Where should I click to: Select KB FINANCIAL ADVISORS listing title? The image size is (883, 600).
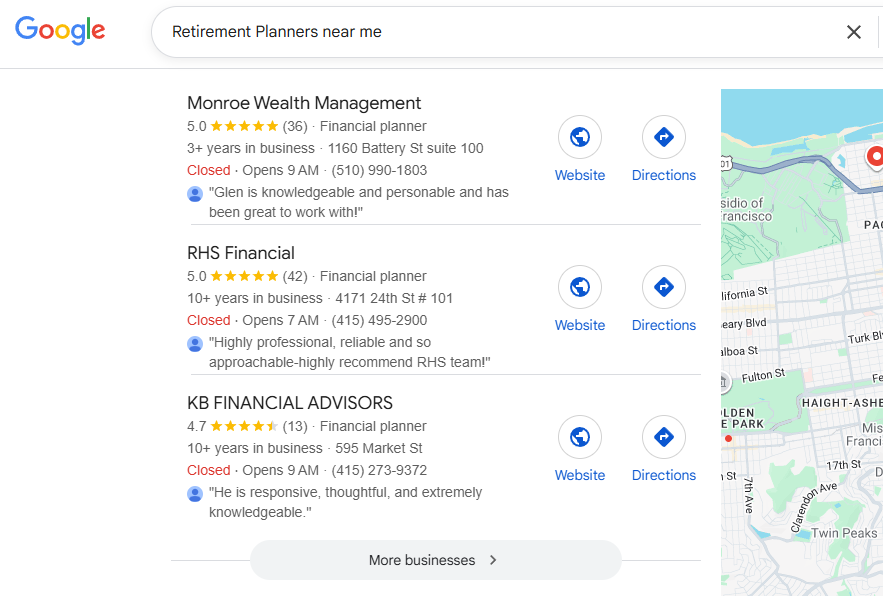[290, 403]
